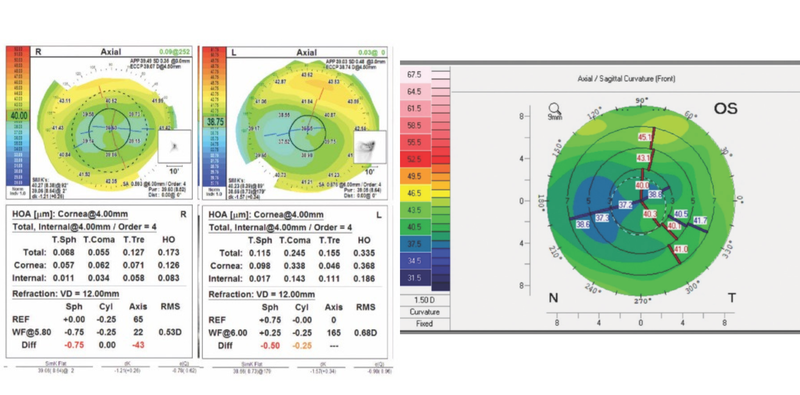The width and height of the screenshot is (800, 395).
Task: Click the right eye Axial map title
Action: click(x=110, y=52)
